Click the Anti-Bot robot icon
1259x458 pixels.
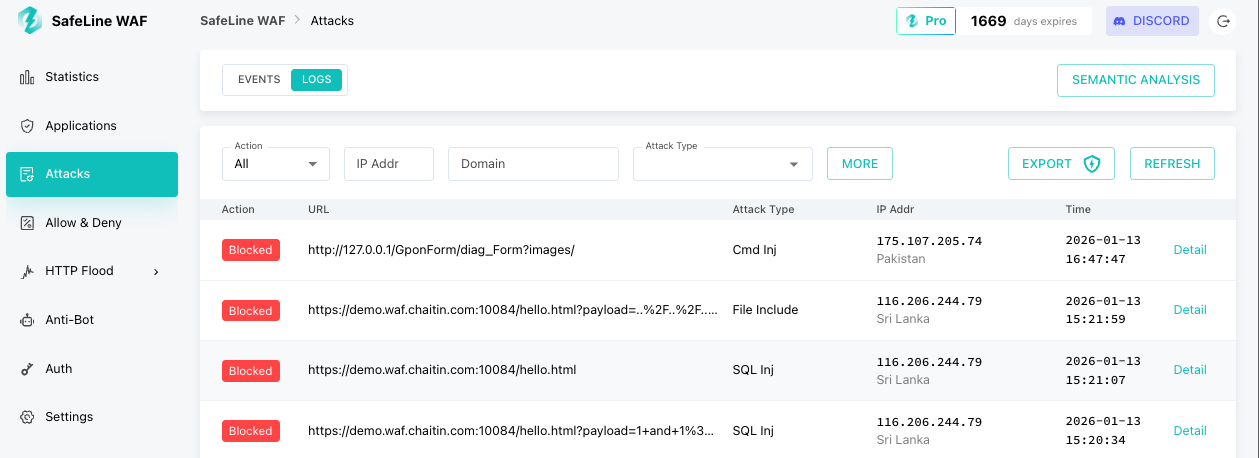pyautogui.click(x=27, y=320)
